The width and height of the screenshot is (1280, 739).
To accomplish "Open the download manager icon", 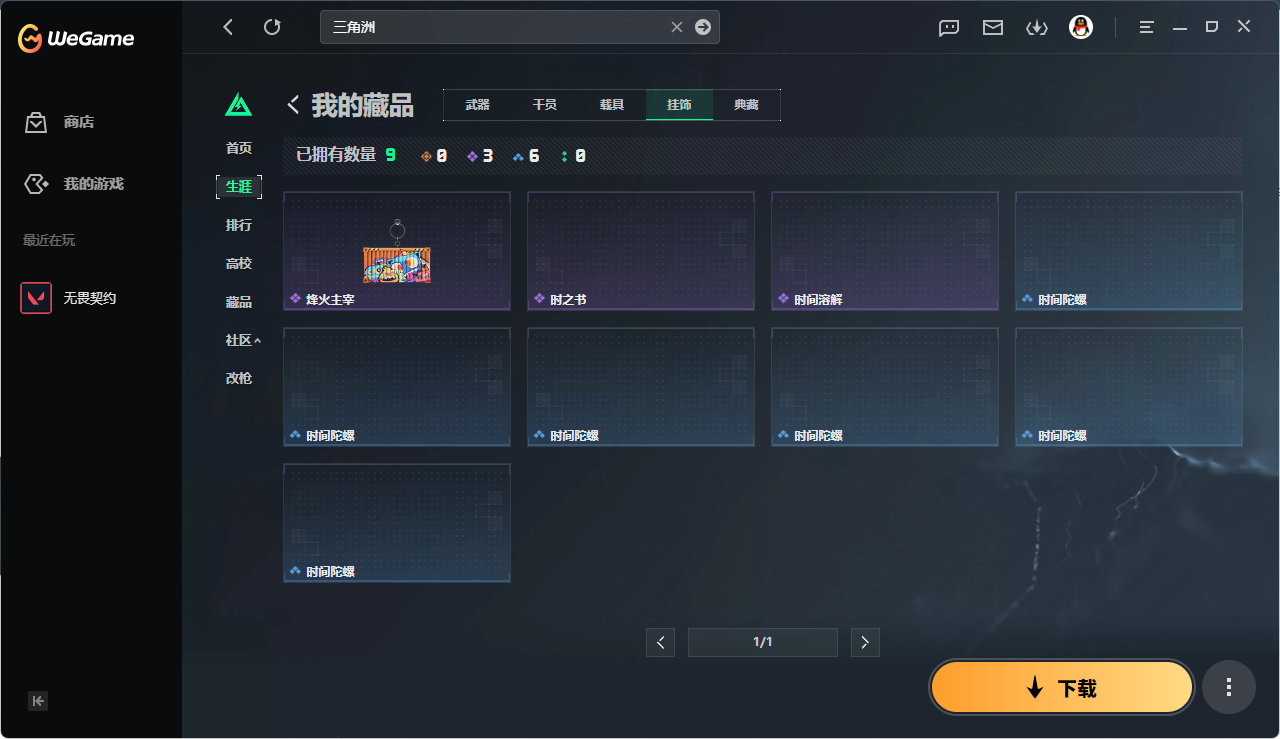I will click(x=1037, y=28).
